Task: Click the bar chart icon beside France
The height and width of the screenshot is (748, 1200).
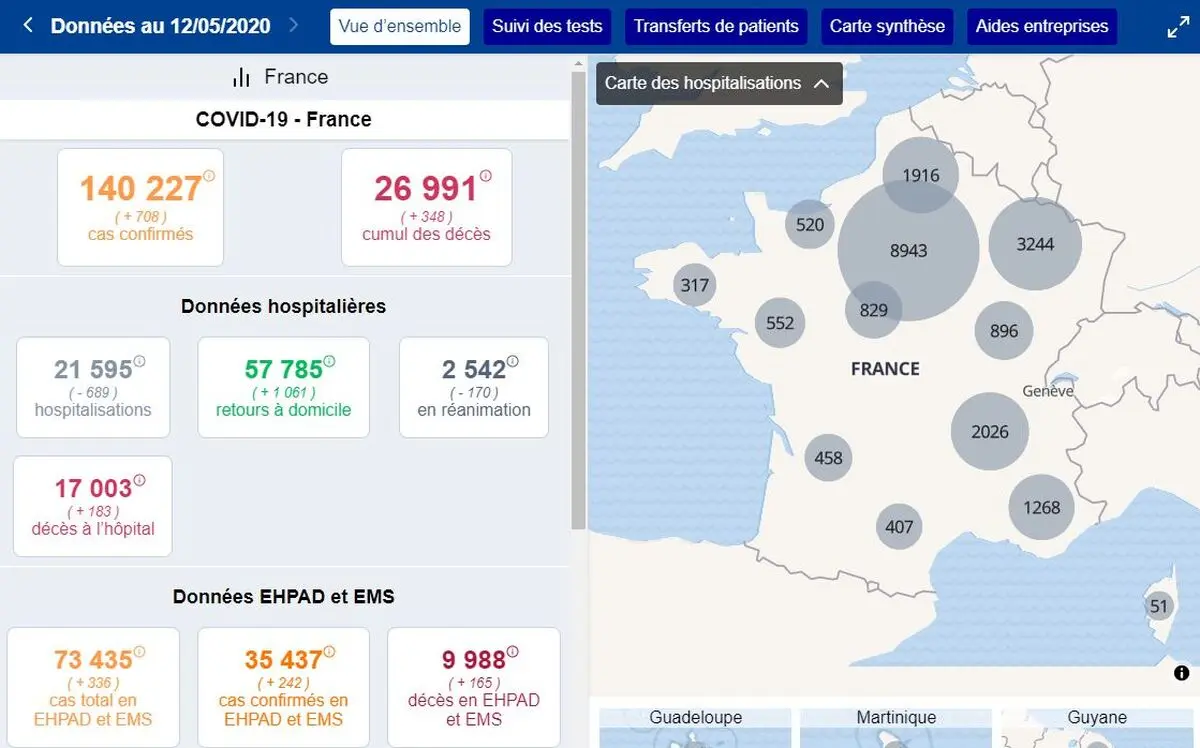Action: (x=241, y=77)
